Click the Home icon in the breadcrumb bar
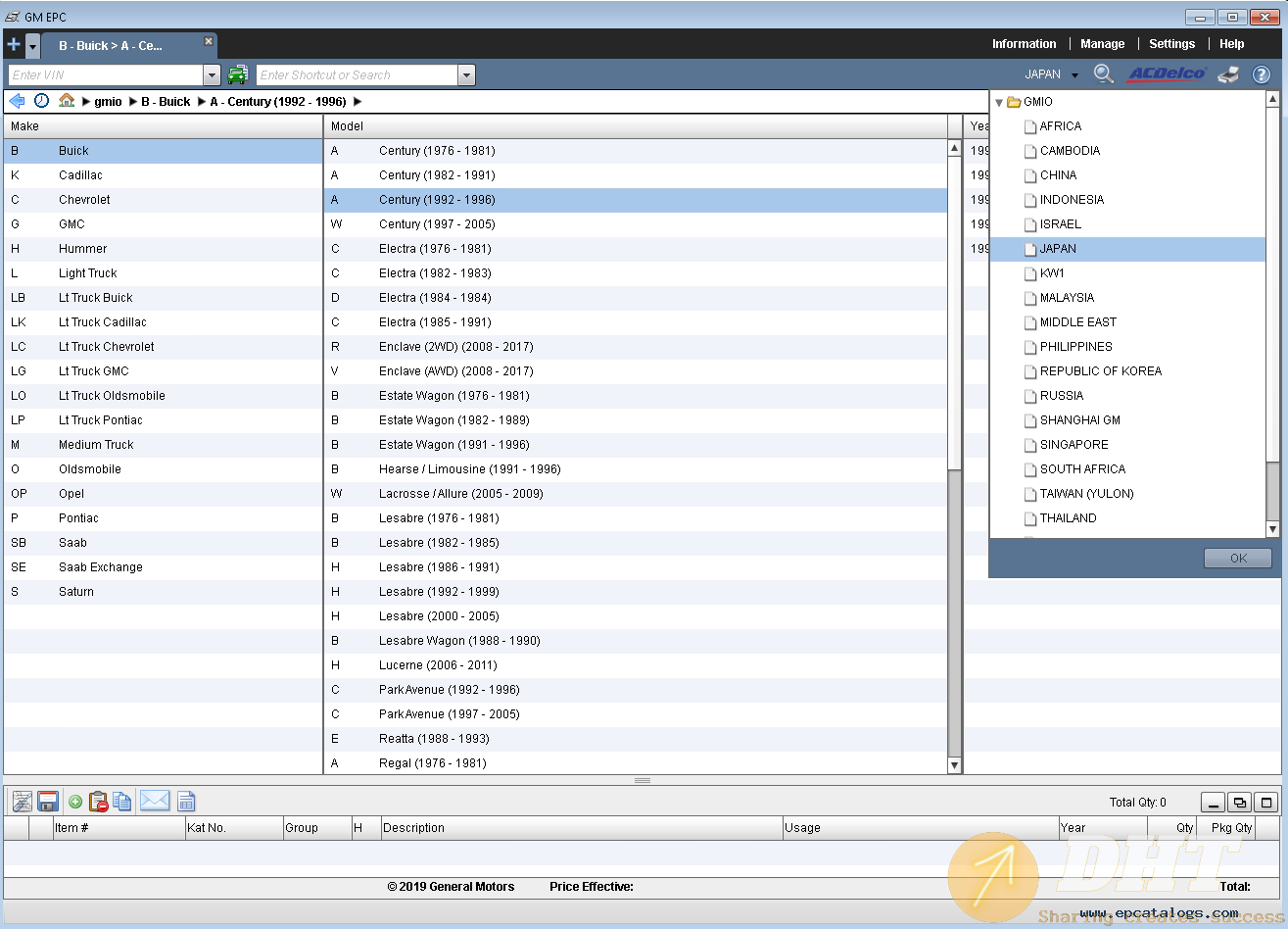 [x=67, y=101]
